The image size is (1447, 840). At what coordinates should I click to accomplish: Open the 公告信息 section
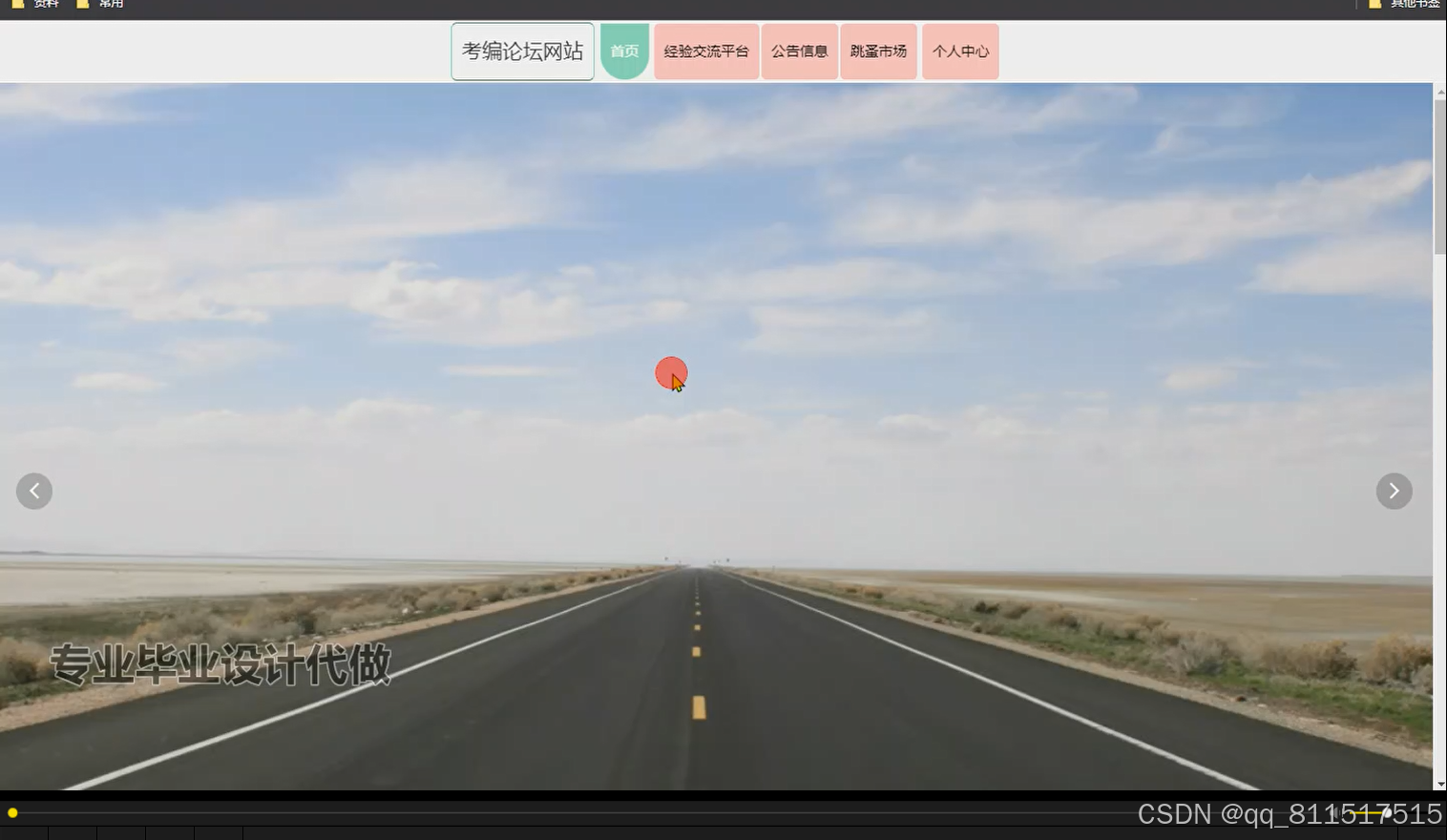(799, 51)
